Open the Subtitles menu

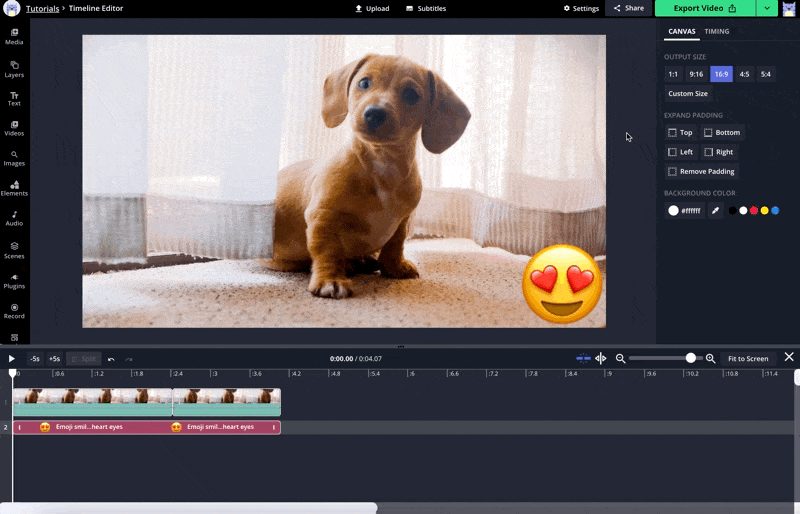[426, 8]
